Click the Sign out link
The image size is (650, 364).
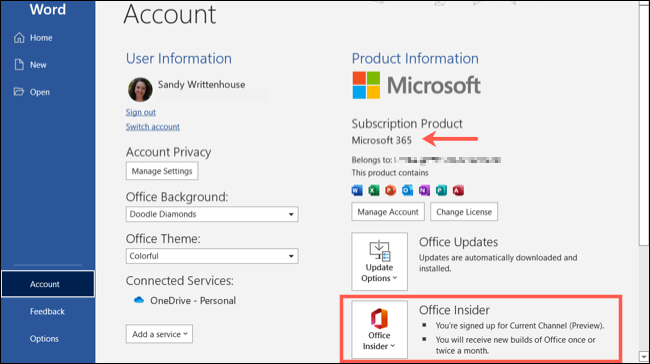[141, 112]
